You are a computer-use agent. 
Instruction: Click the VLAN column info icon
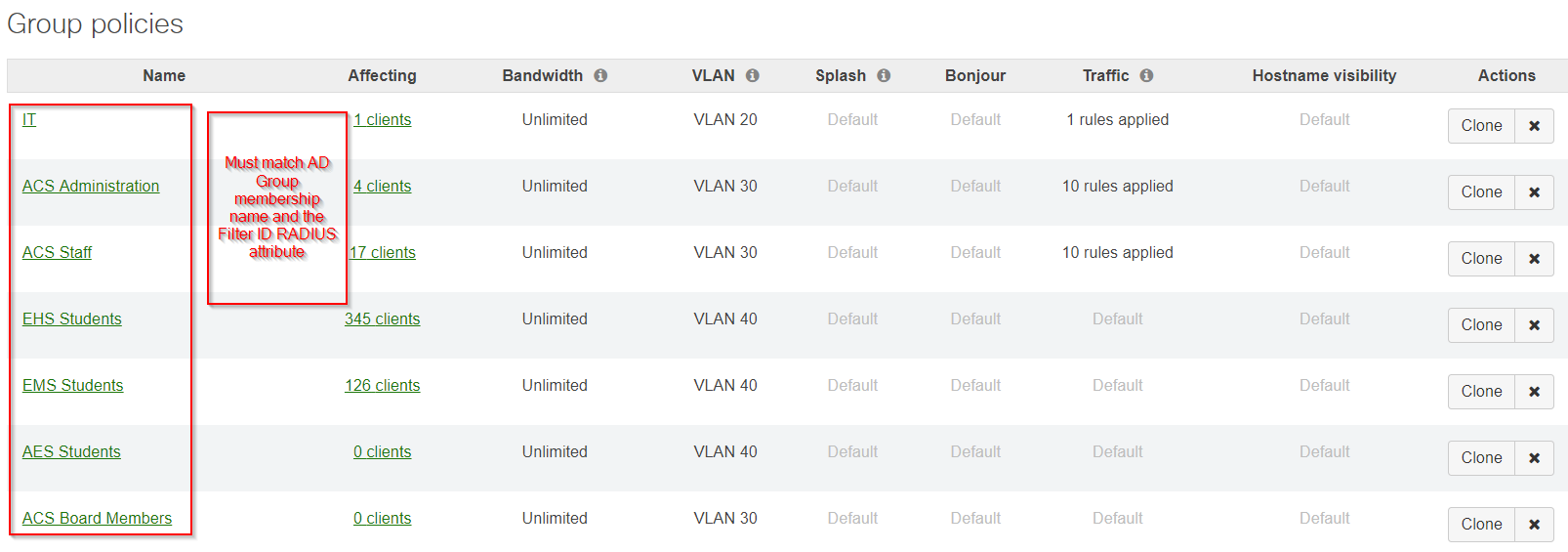pyautogui.click(x=753, y=75)
